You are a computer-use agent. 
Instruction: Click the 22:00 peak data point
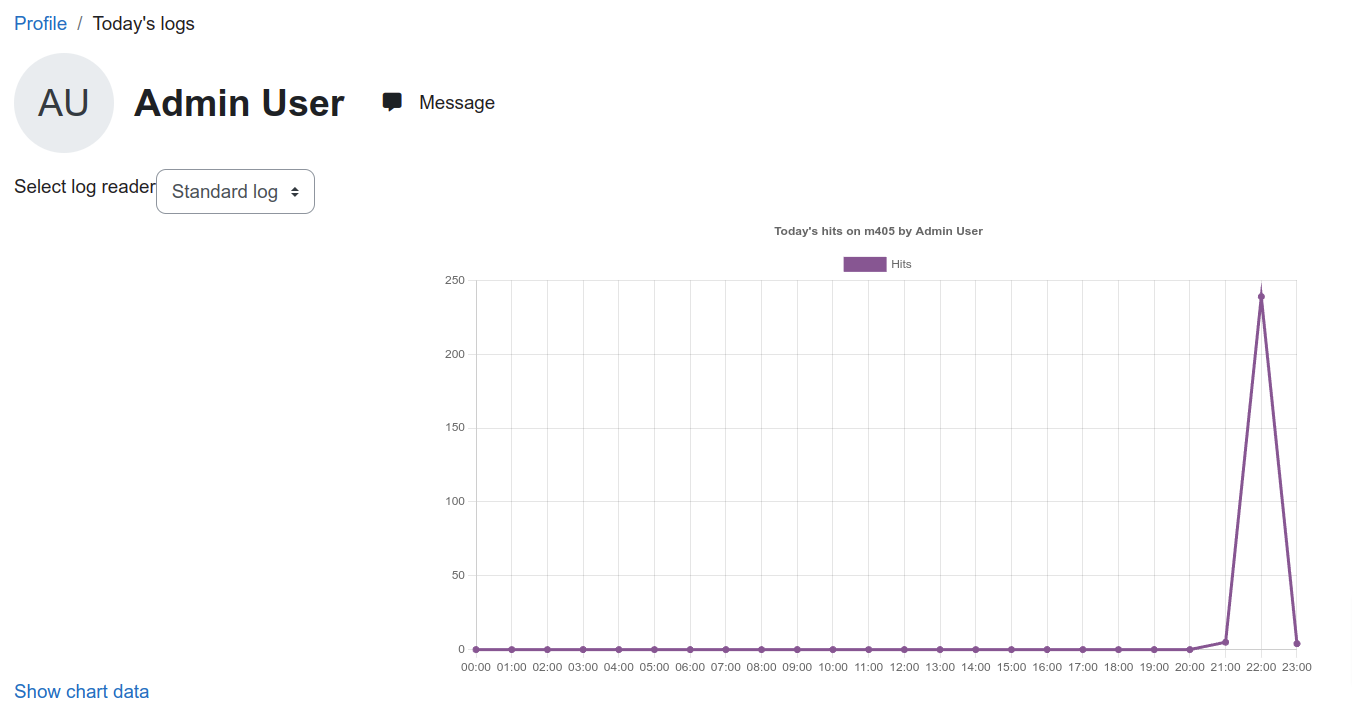[x=1261, y=296]
